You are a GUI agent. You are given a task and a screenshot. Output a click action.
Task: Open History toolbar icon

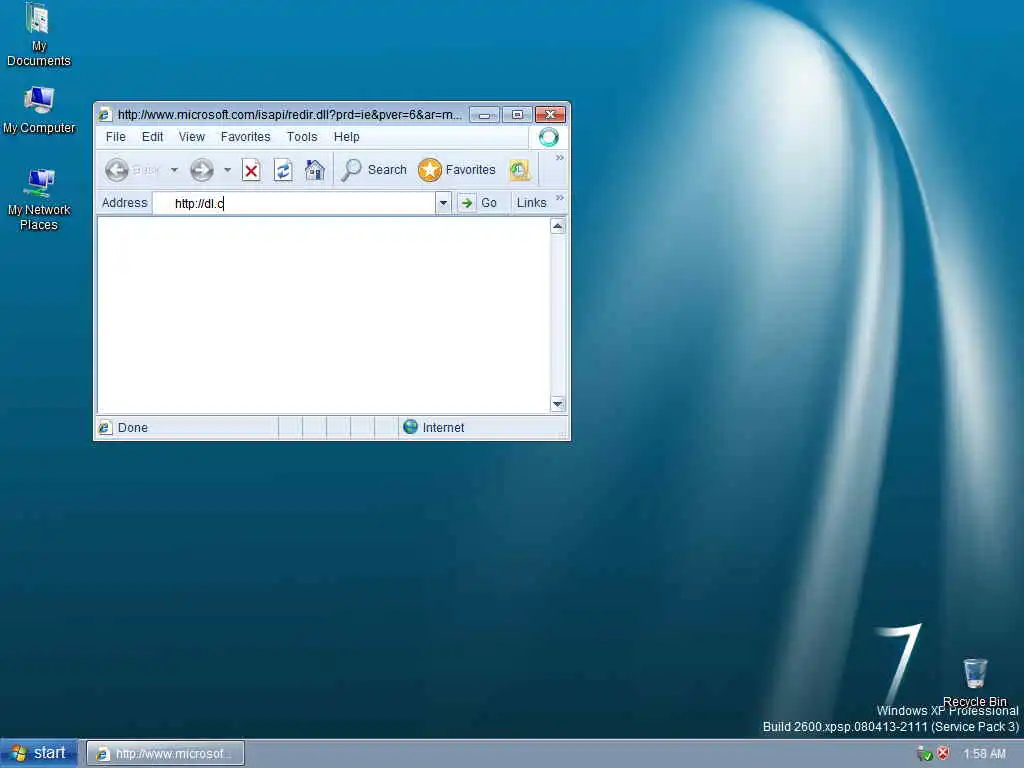tap(520, 170)
